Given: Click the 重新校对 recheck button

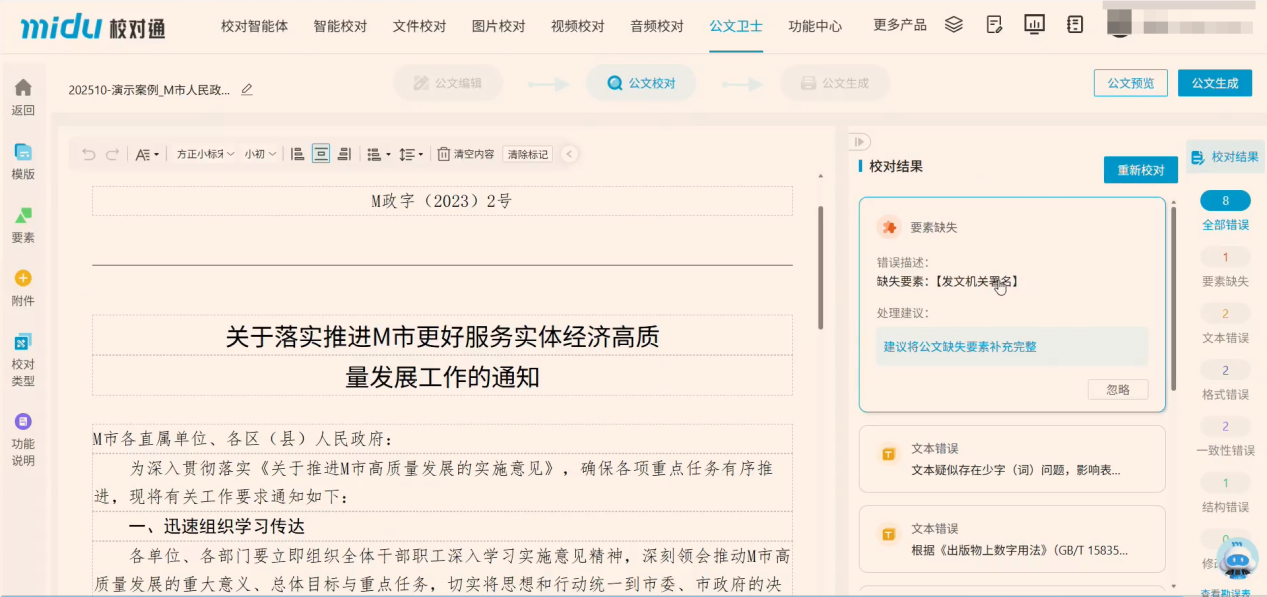Looking at the screenshot, I should 1139,169.
